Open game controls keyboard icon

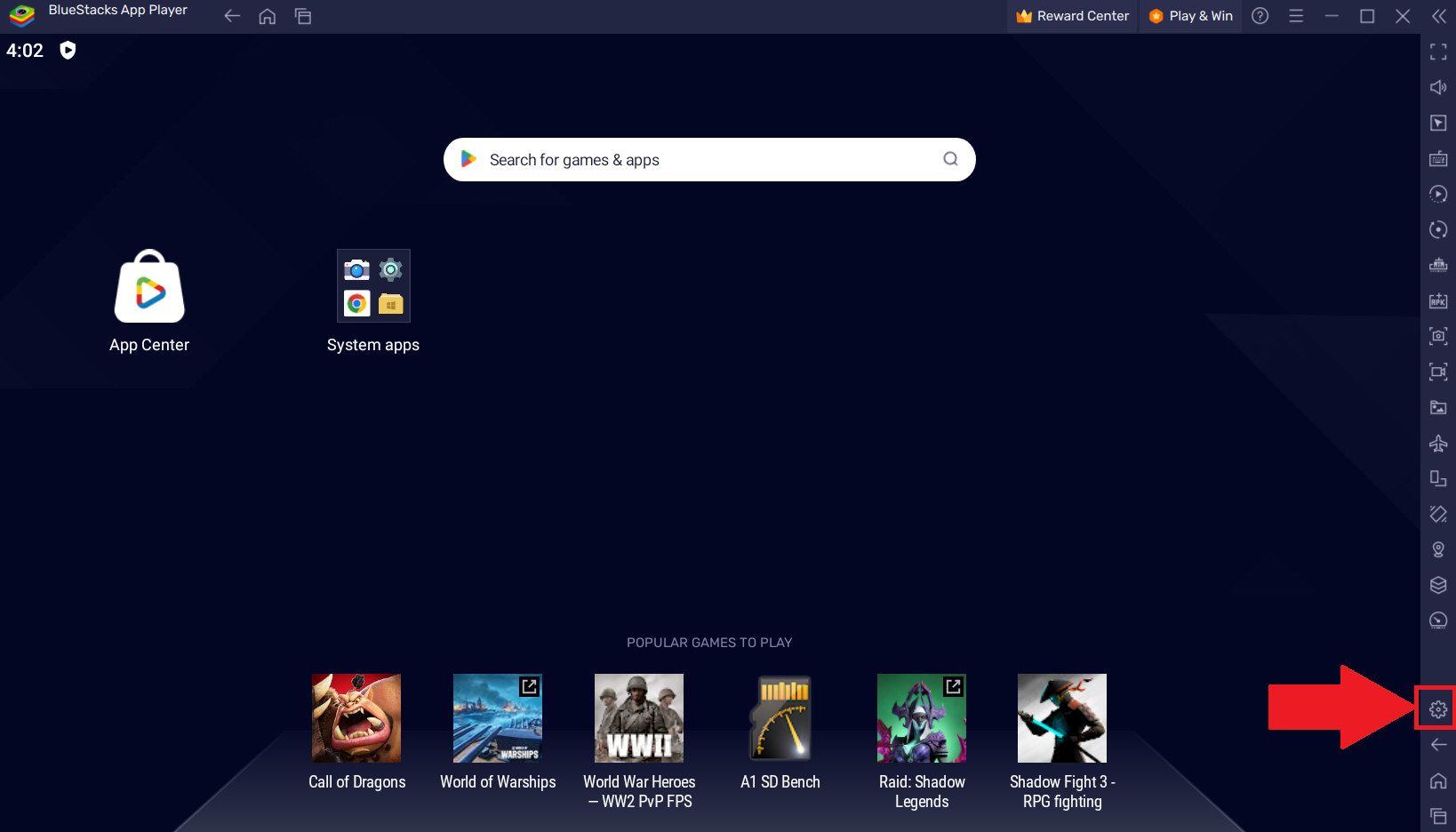click(1438, 158)
